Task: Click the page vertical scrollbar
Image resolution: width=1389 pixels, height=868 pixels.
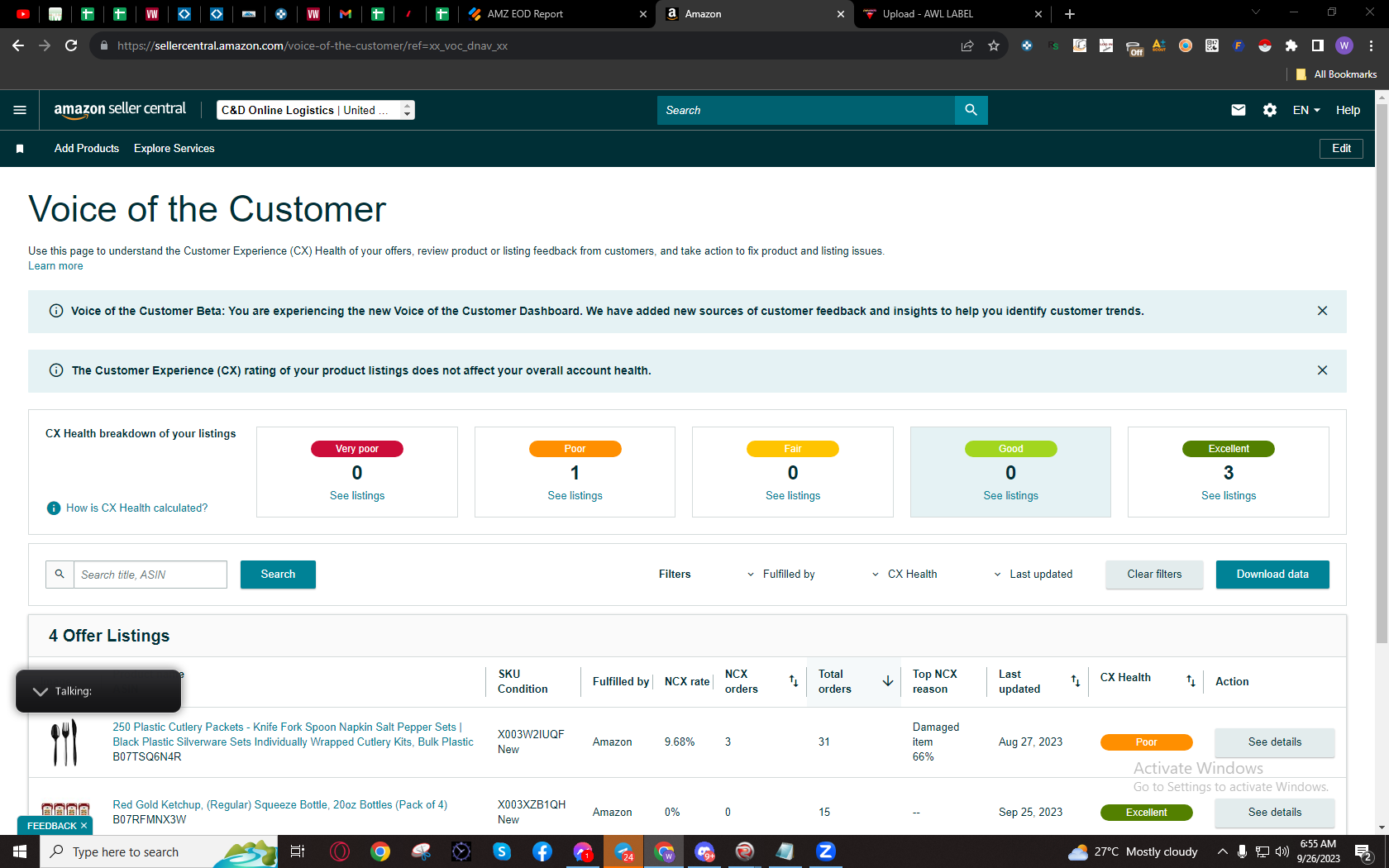Action: (x=1382, y=372)
